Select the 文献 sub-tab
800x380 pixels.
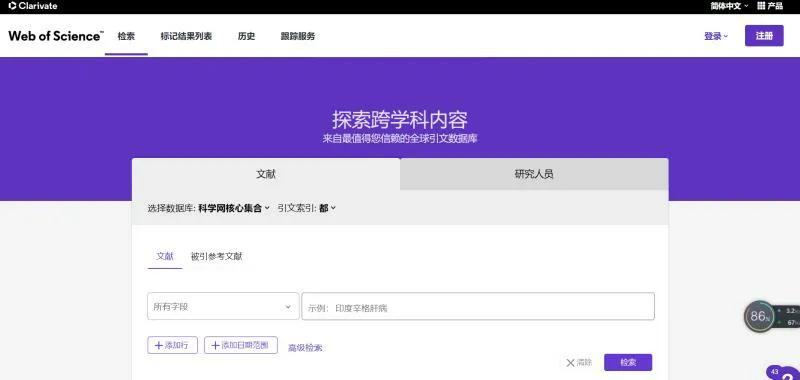coord(165,257)
